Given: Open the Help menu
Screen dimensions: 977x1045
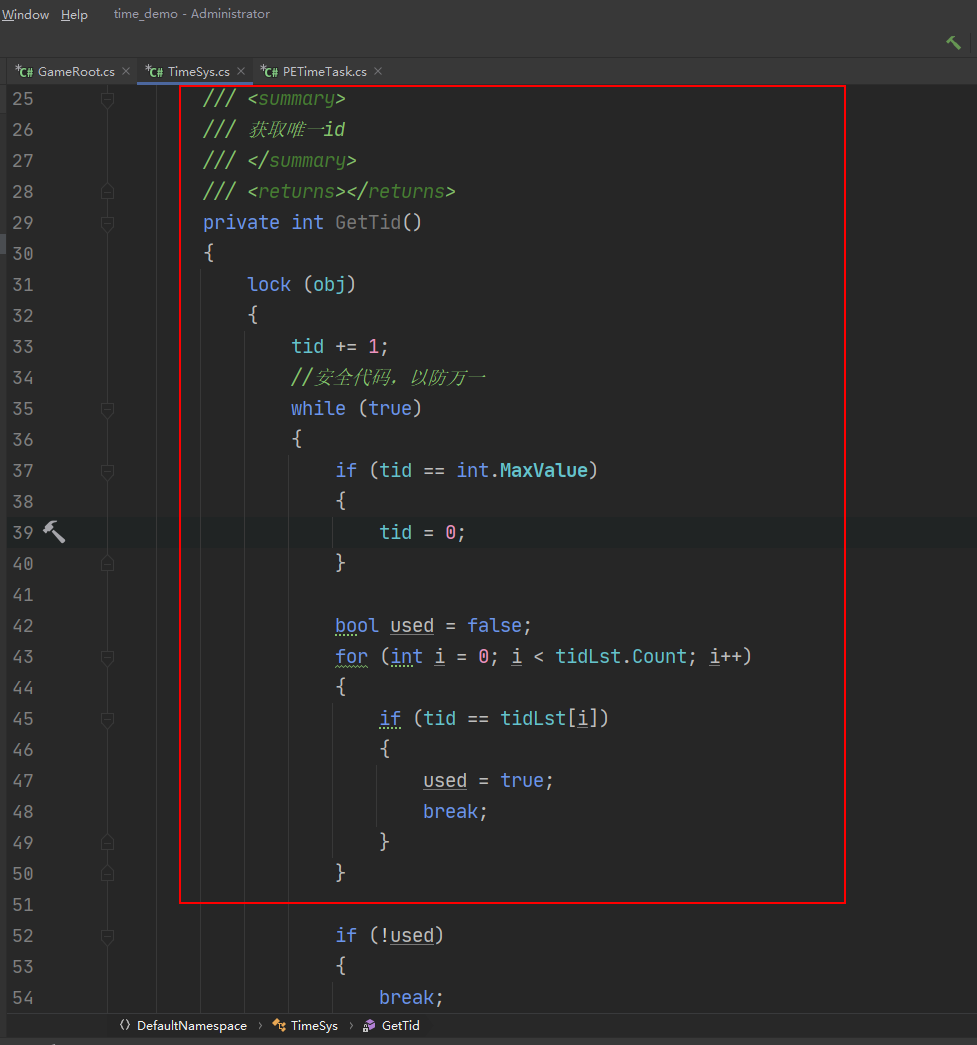Looking at the screenshot, I should 74,14.
